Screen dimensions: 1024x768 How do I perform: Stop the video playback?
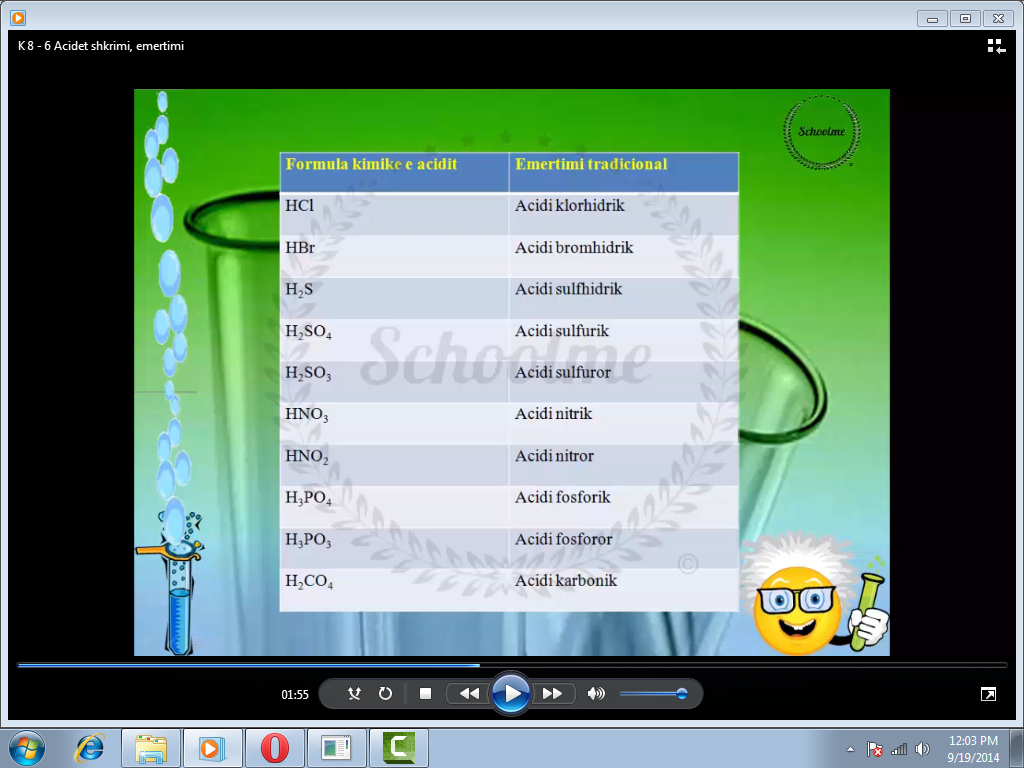(425, 694)
